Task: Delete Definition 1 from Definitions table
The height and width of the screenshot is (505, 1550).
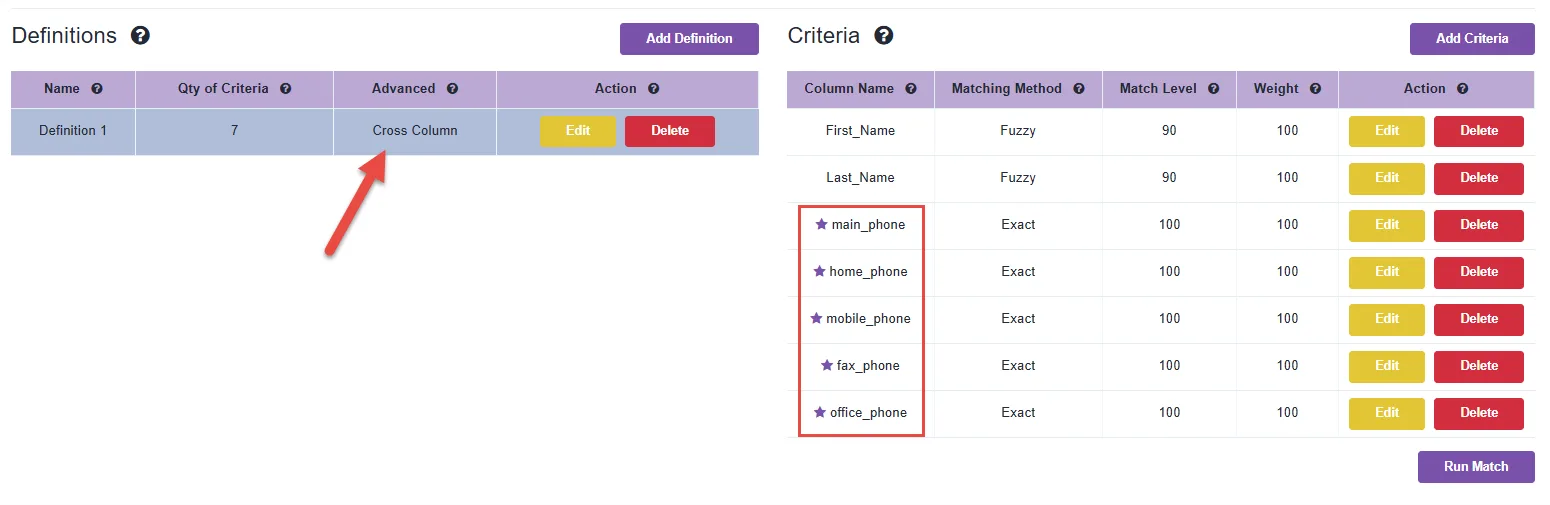Action: 670,131
